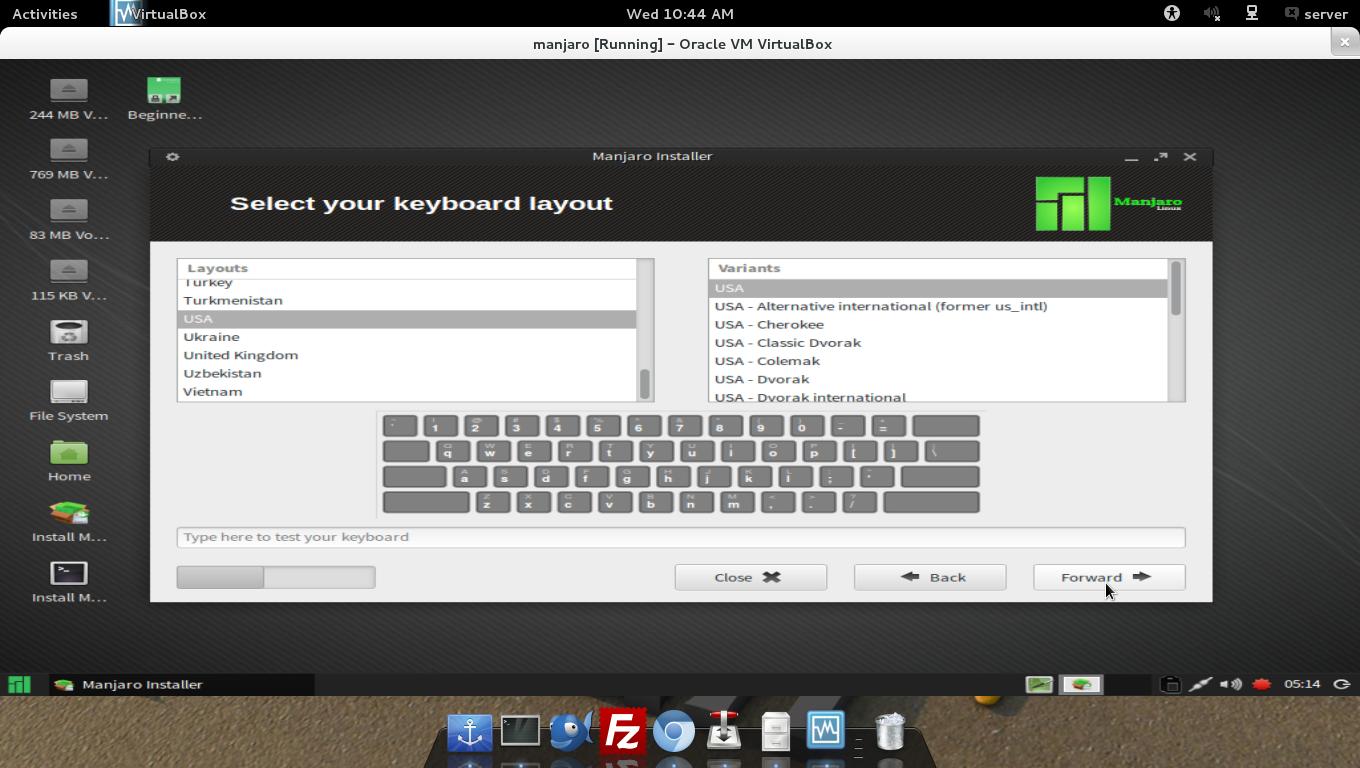Screen dimensions: 1360x768
Task: Click the installer progress bar
Action: pos(276,577)
